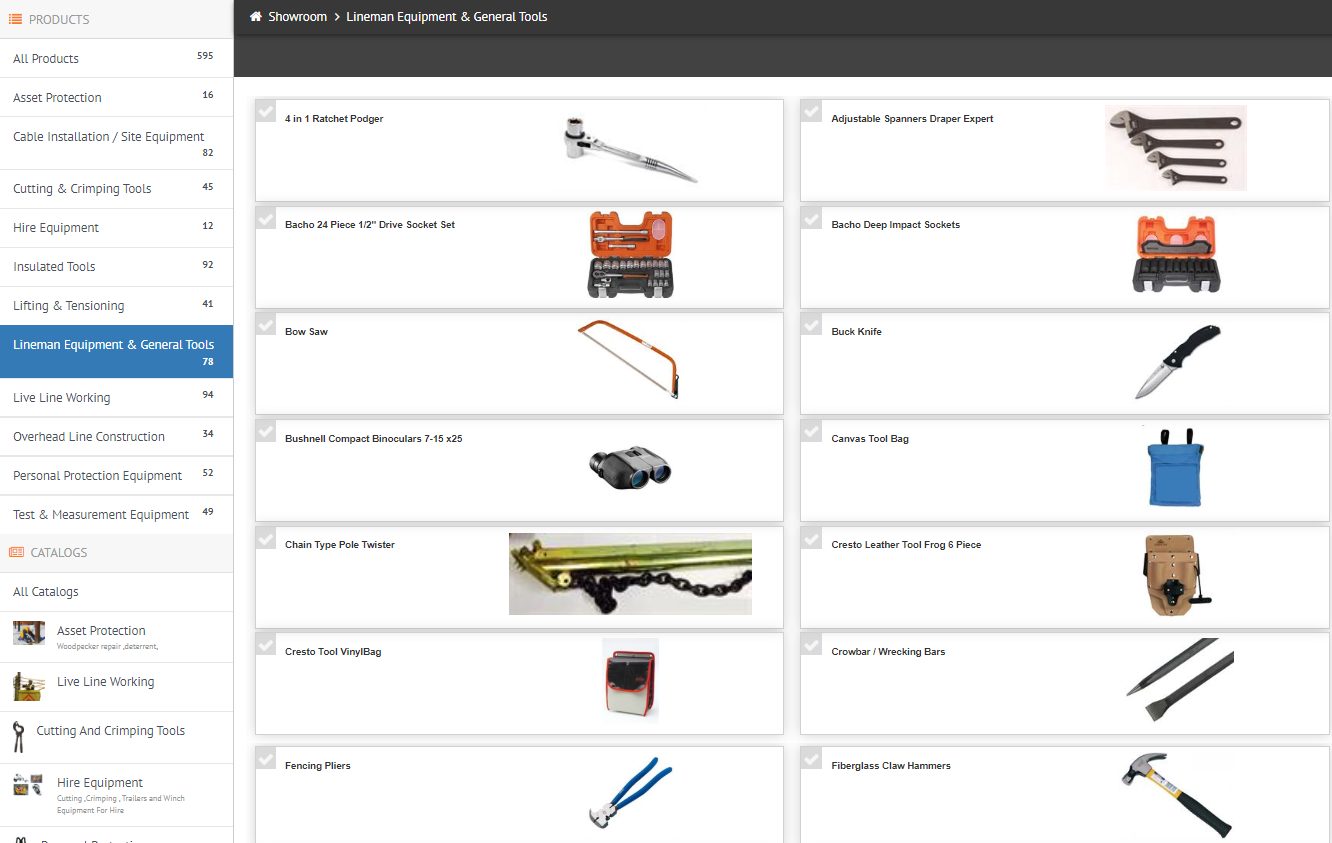This screenshot has height=843, width=1332.
Task: Click the Showroom breadcrumb link
Action: click(x=297, y=17)
